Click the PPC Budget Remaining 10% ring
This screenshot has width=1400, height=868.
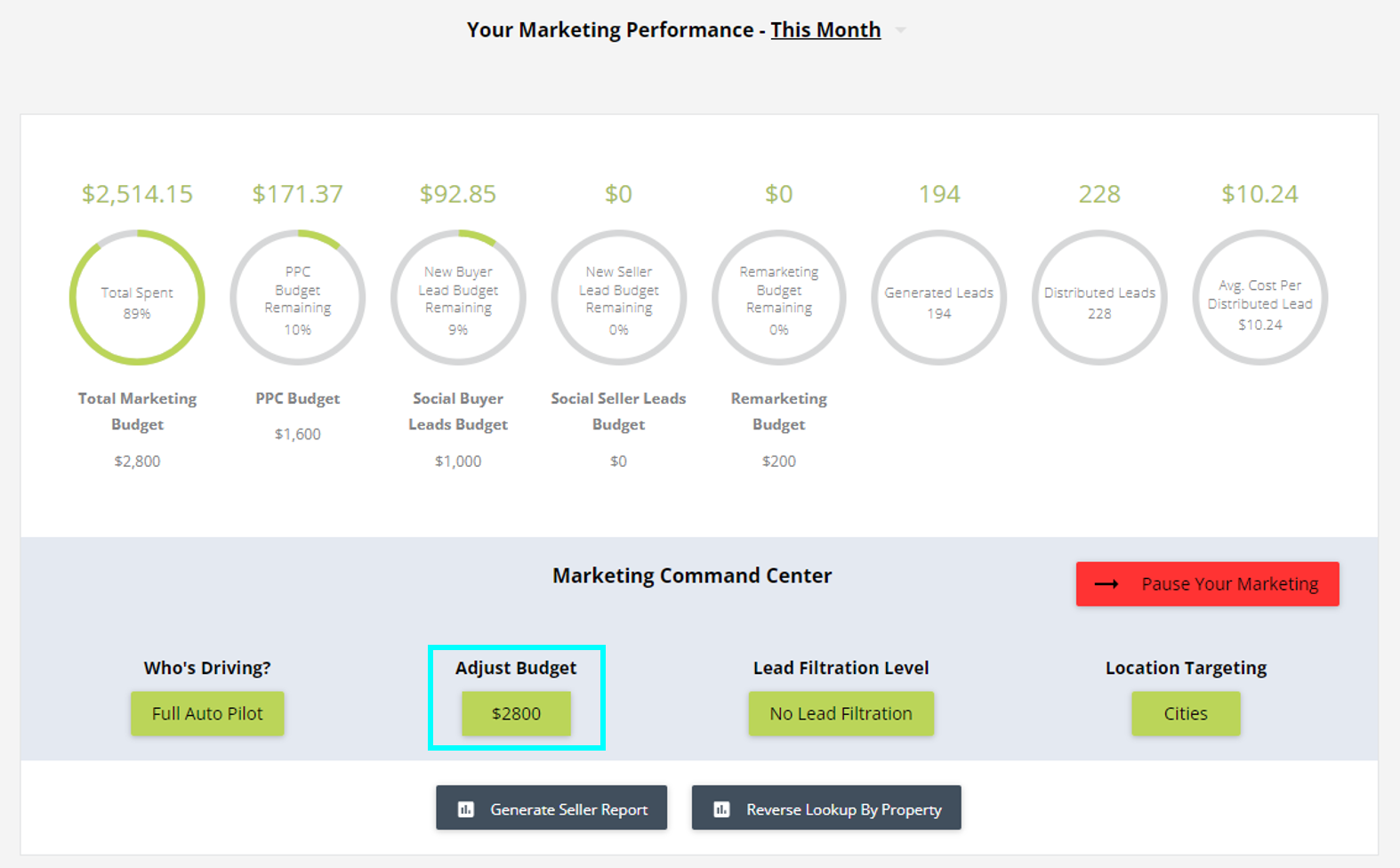[298, 298]
